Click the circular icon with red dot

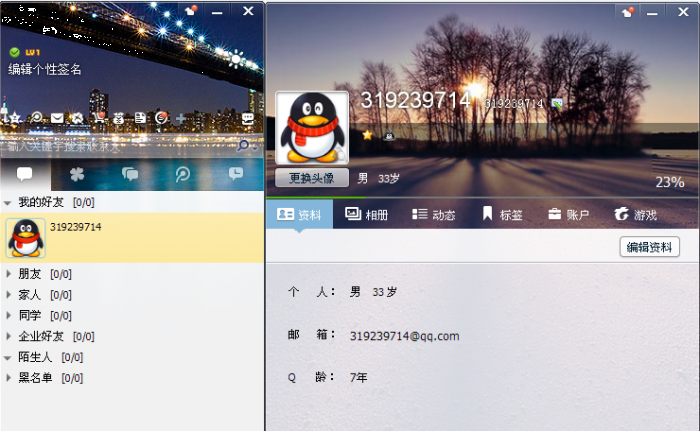coord(161,117)
